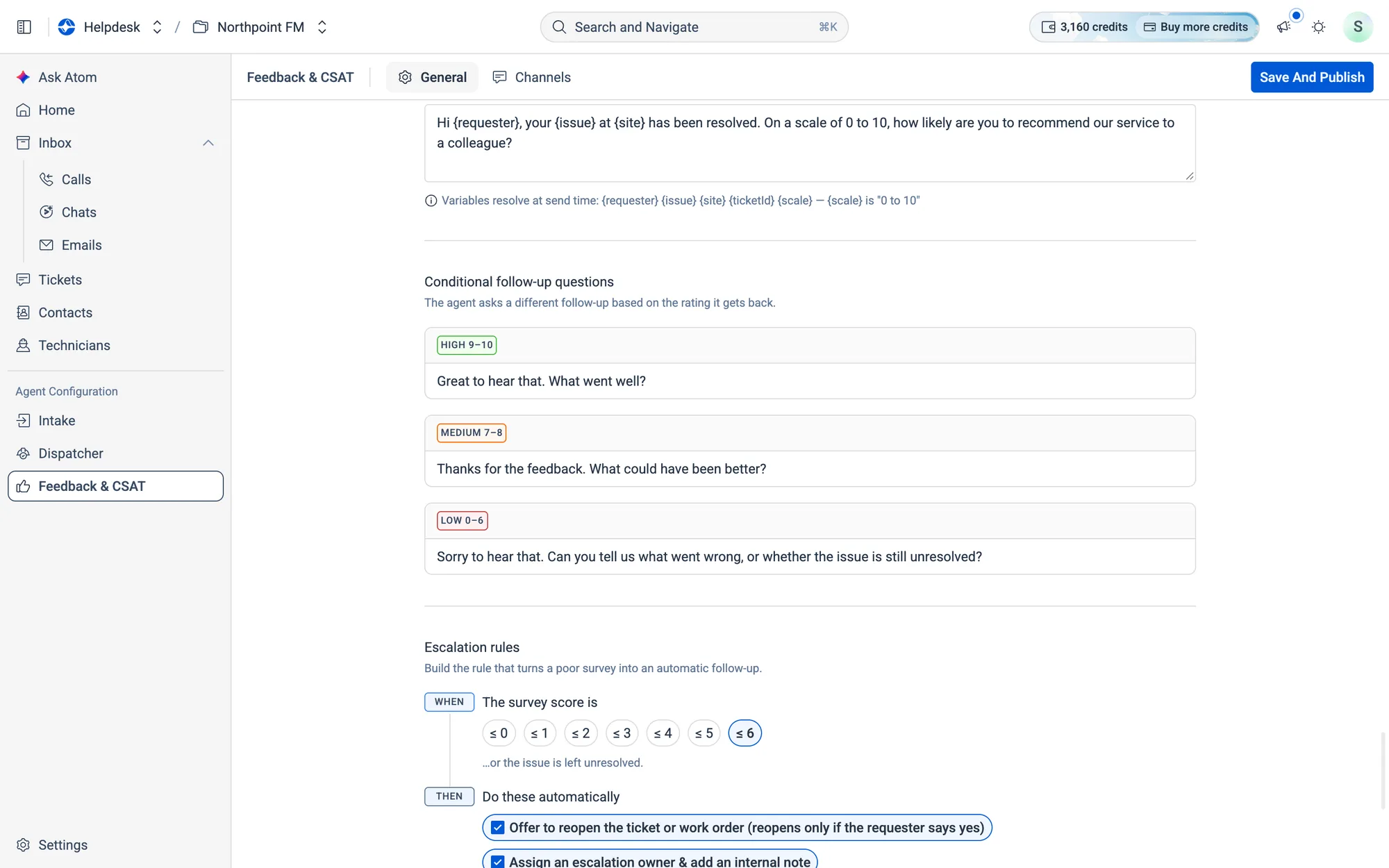Click Save And Publish button

point(1312,77)
